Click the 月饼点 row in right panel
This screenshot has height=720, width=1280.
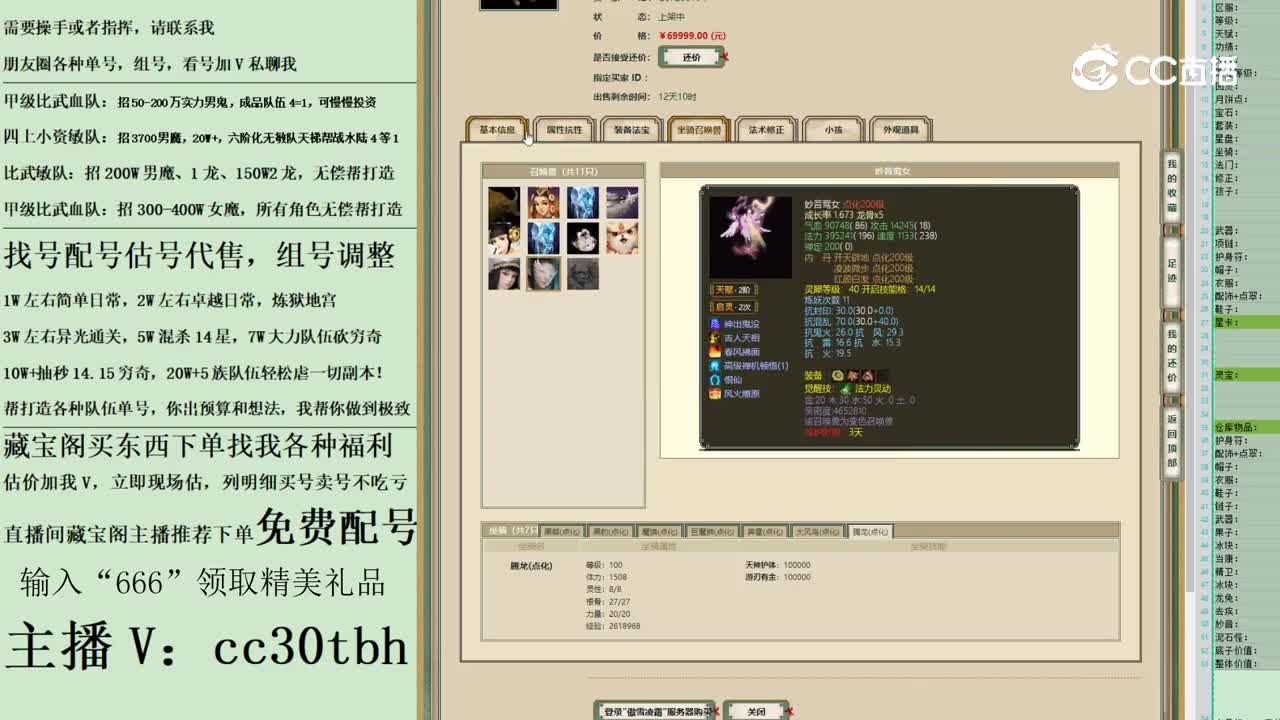1246,99
